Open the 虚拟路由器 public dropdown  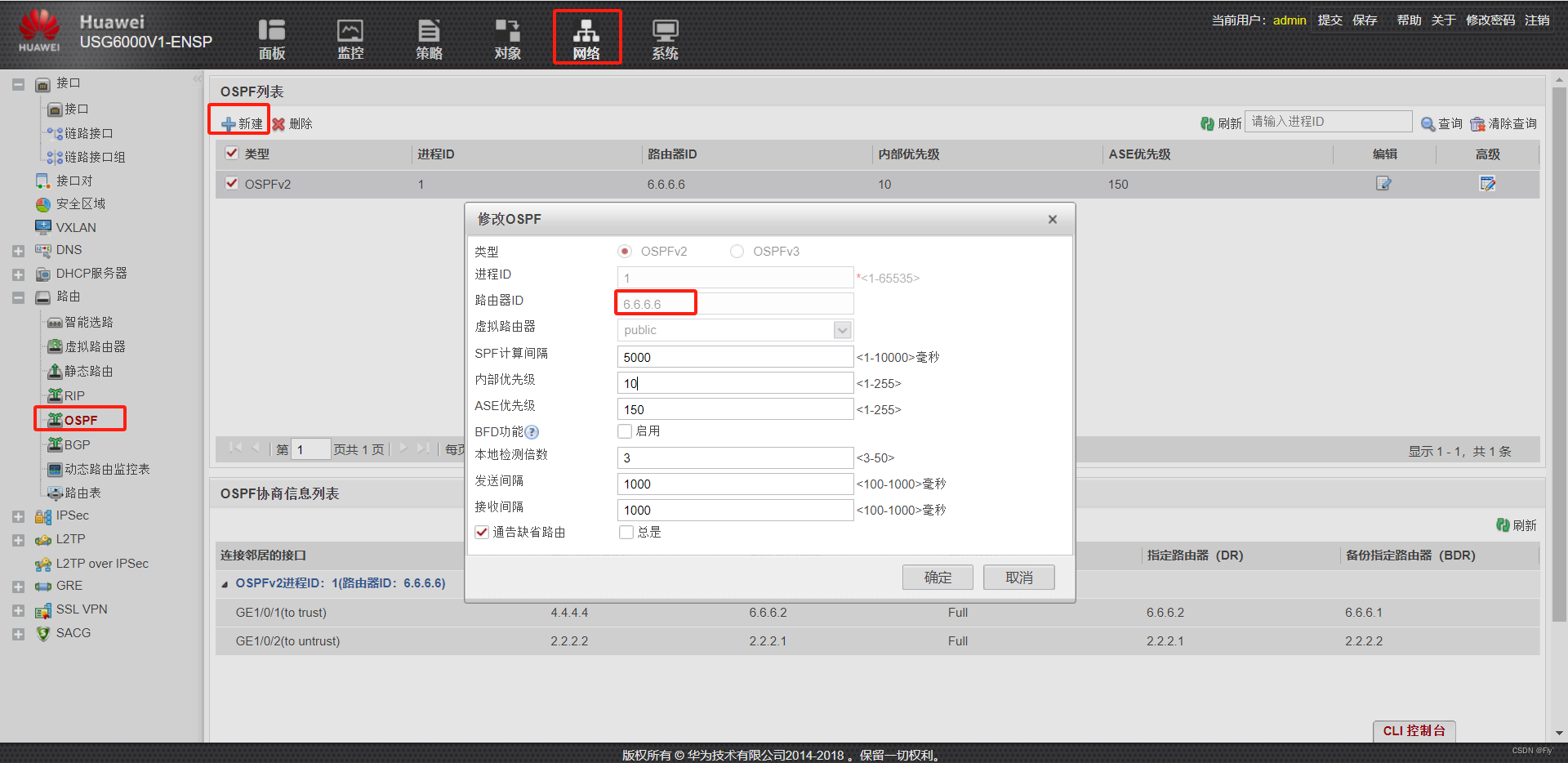point(843,330)
